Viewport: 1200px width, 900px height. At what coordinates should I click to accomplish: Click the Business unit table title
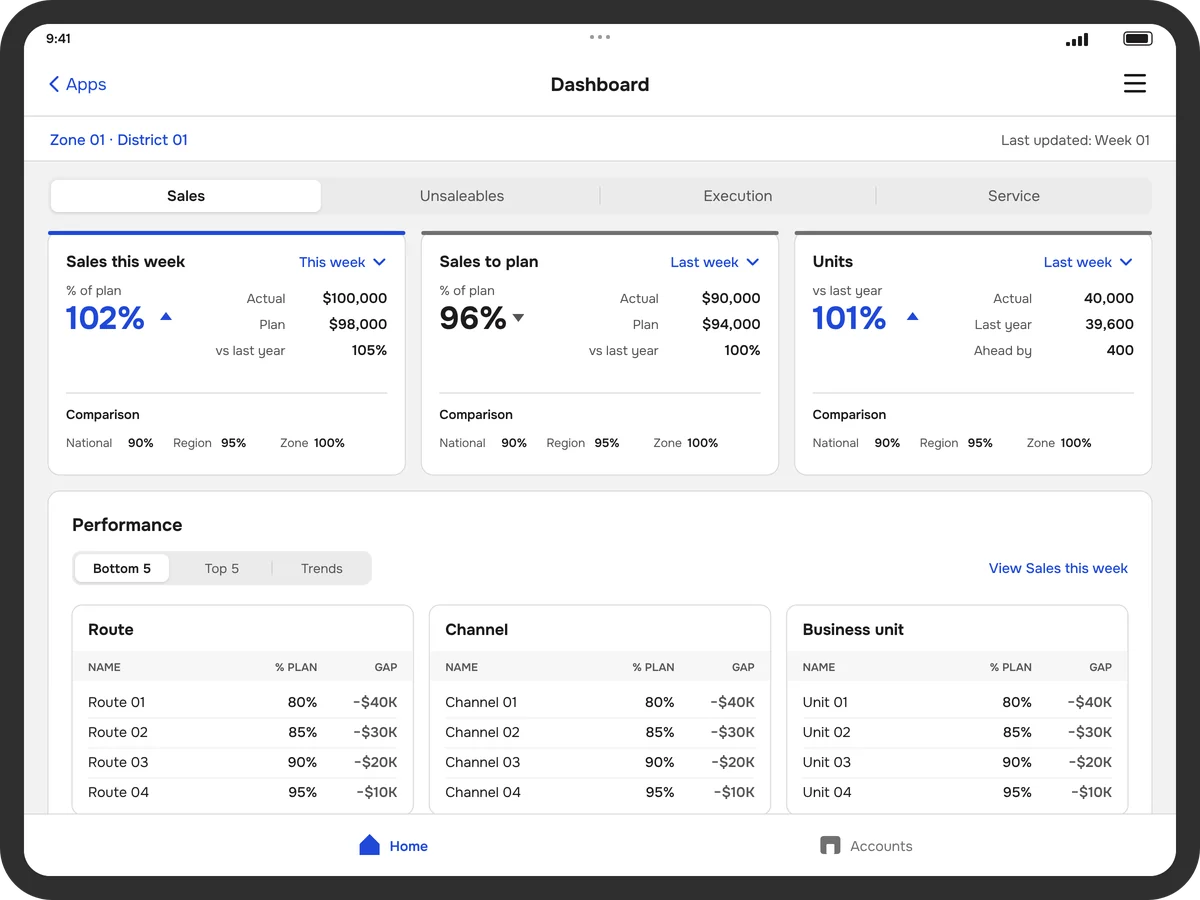pos(853,630)
